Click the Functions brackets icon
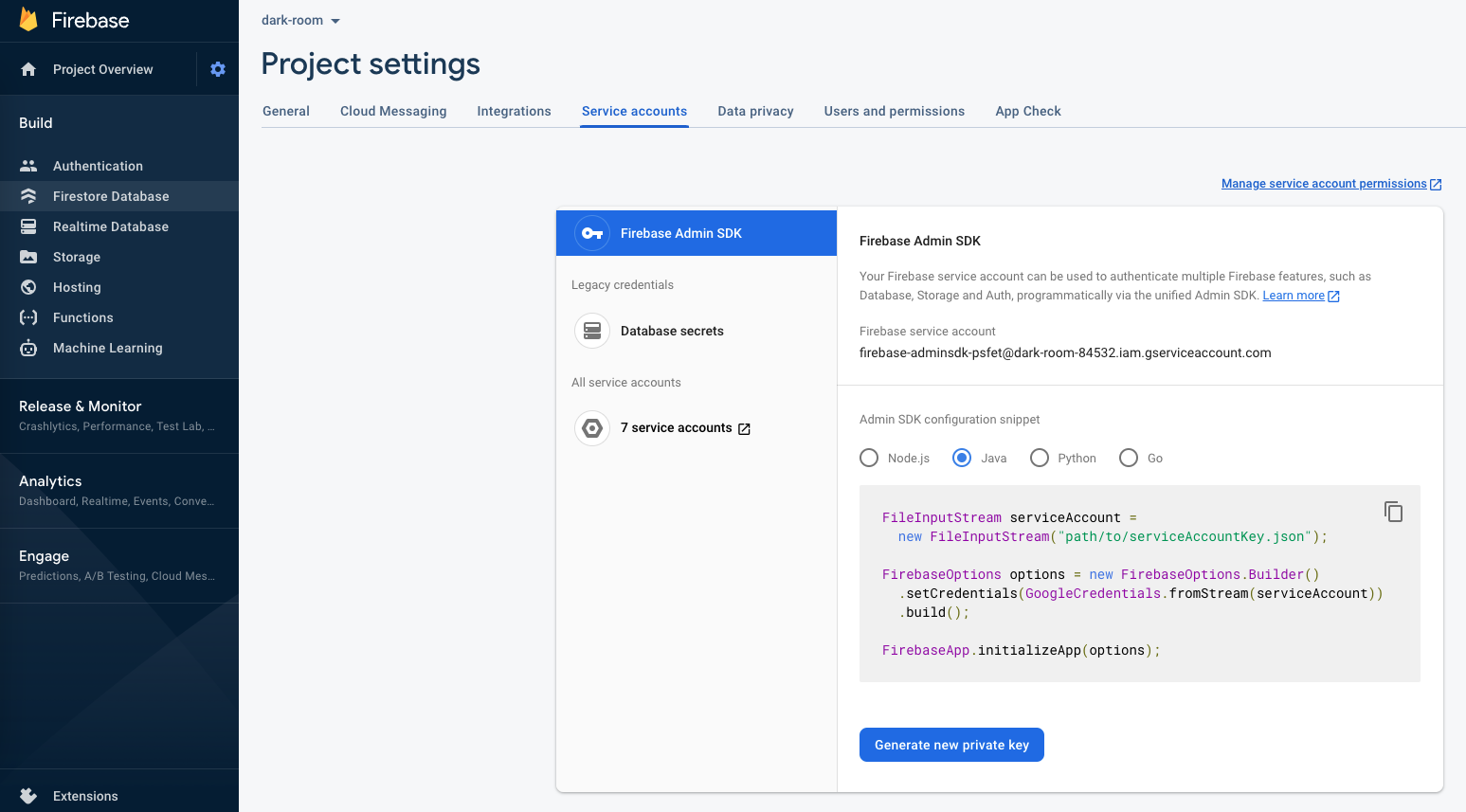 click(x=28, y=317)
